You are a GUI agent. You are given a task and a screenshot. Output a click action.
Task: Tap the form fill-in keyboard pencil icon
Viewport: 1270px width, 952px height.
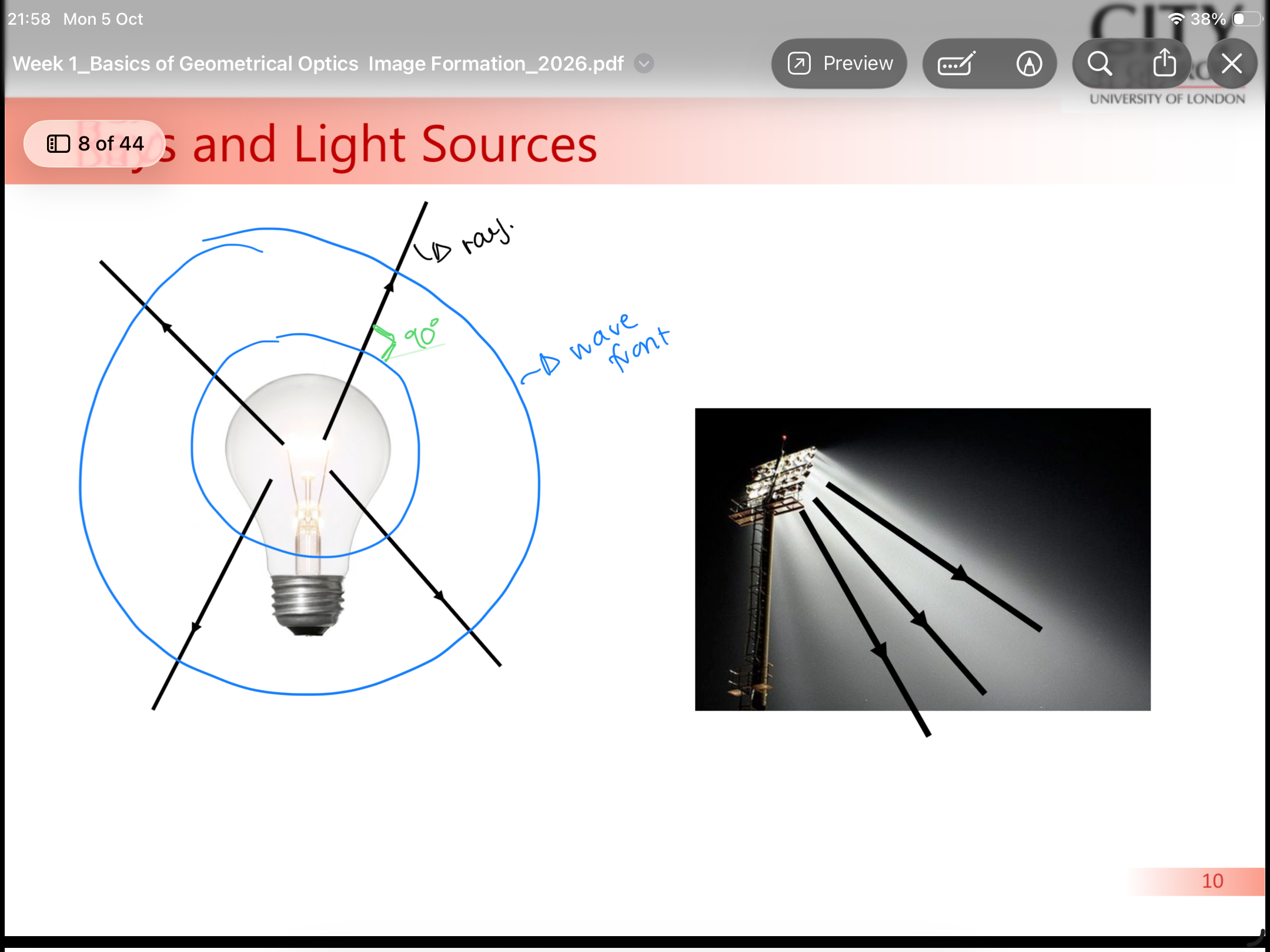pyautogui.click(x=957, y=63)
